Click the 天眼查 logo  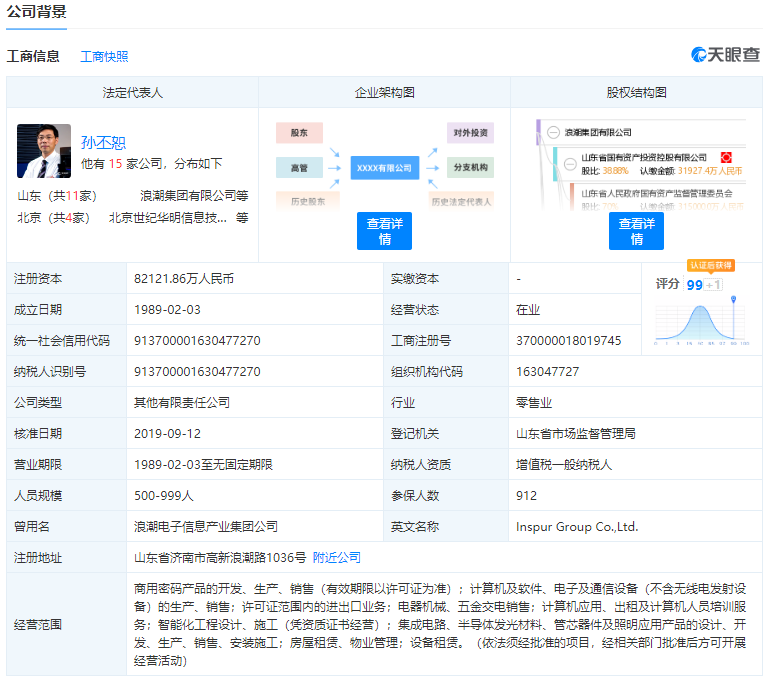click(725, 55)
